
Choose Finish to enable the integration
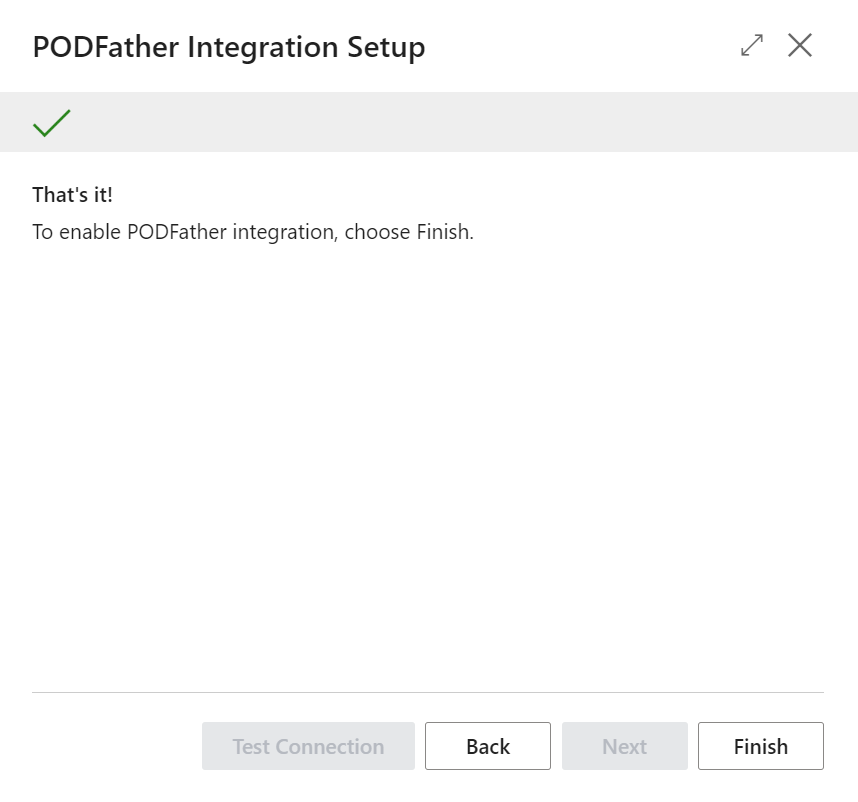(761, 746)
